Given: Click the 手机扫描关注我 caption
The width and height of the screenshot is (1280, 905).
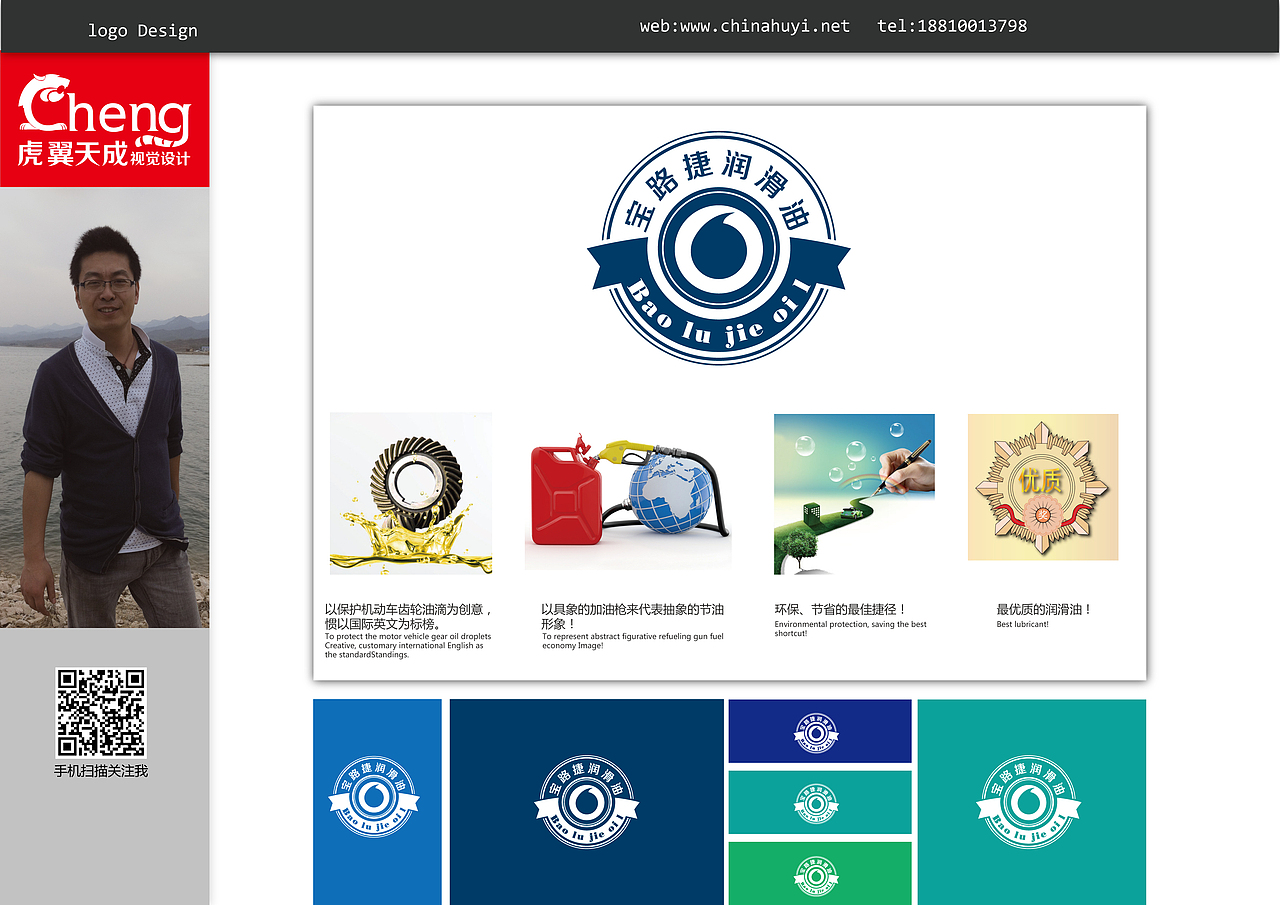Looking at the screenshot, I should coord(101,771).
